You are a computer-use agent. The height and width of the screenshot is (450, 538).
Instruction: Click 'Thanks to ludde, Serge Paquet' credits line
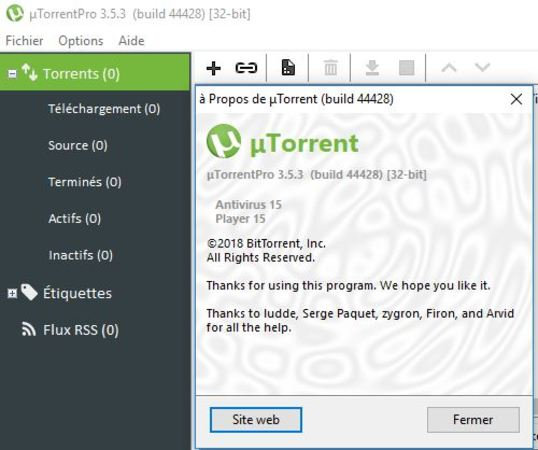click(360, 313)
